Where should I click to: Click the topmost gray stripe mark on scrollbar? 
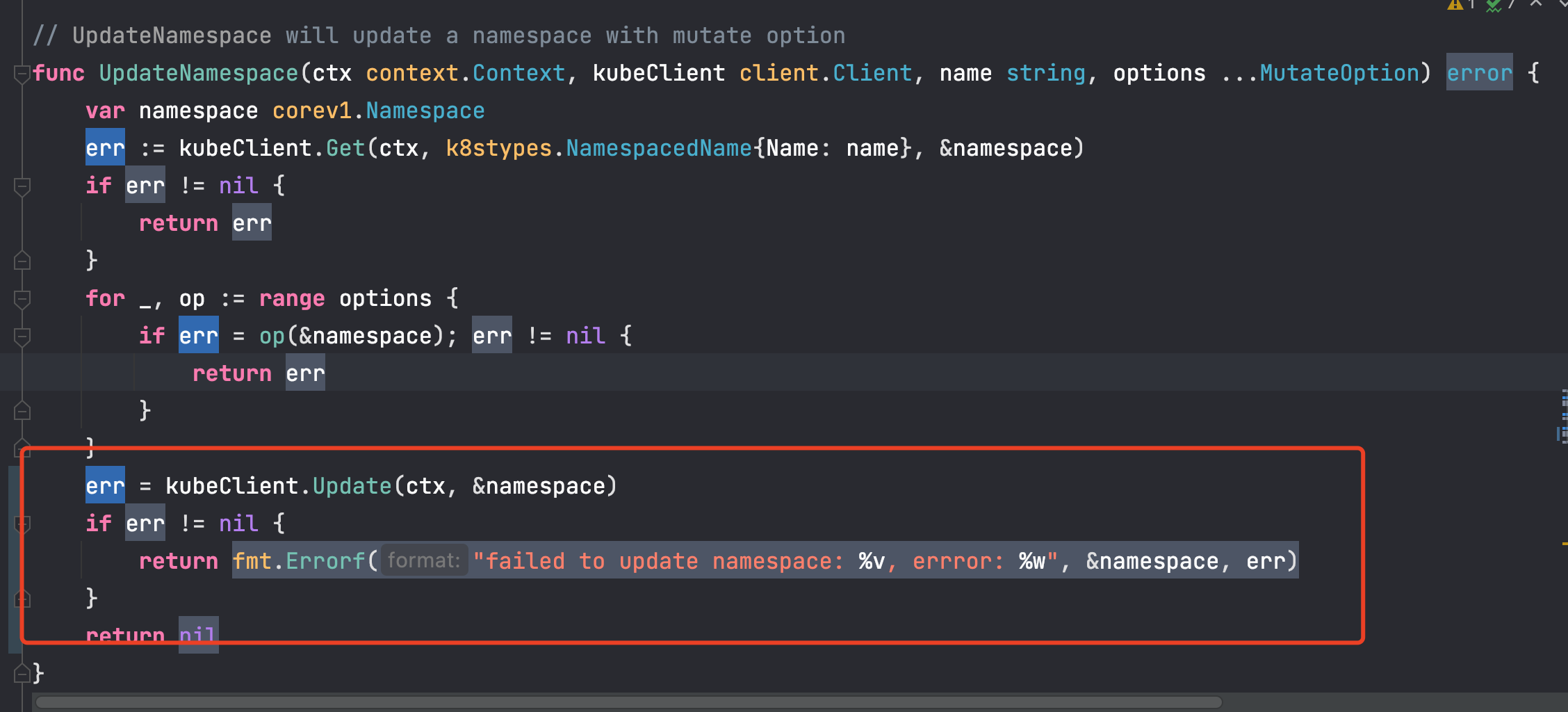[x=1565, y=391]
